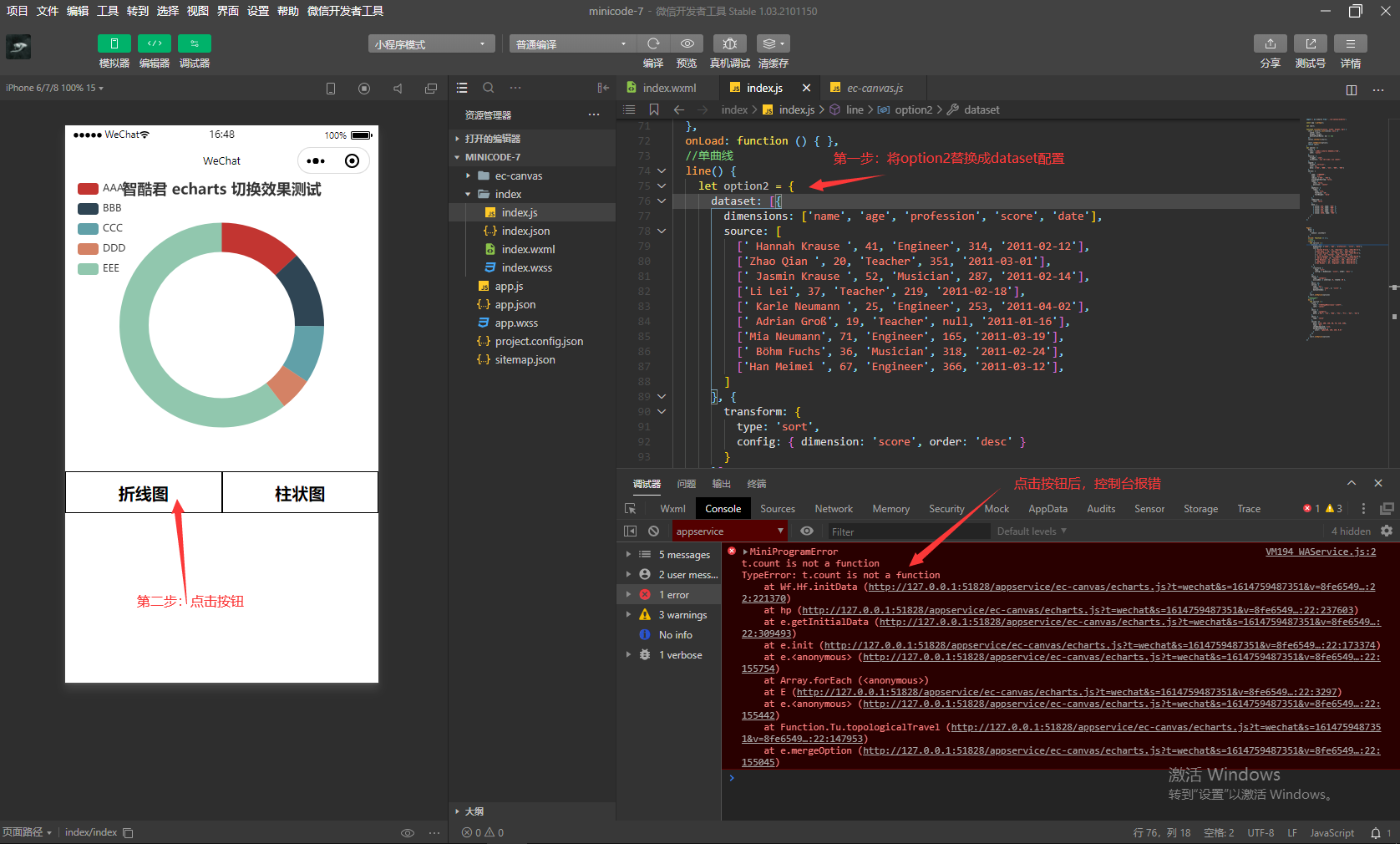
Task: Click the element inspect icon beside Wxml
Action: 631,508
